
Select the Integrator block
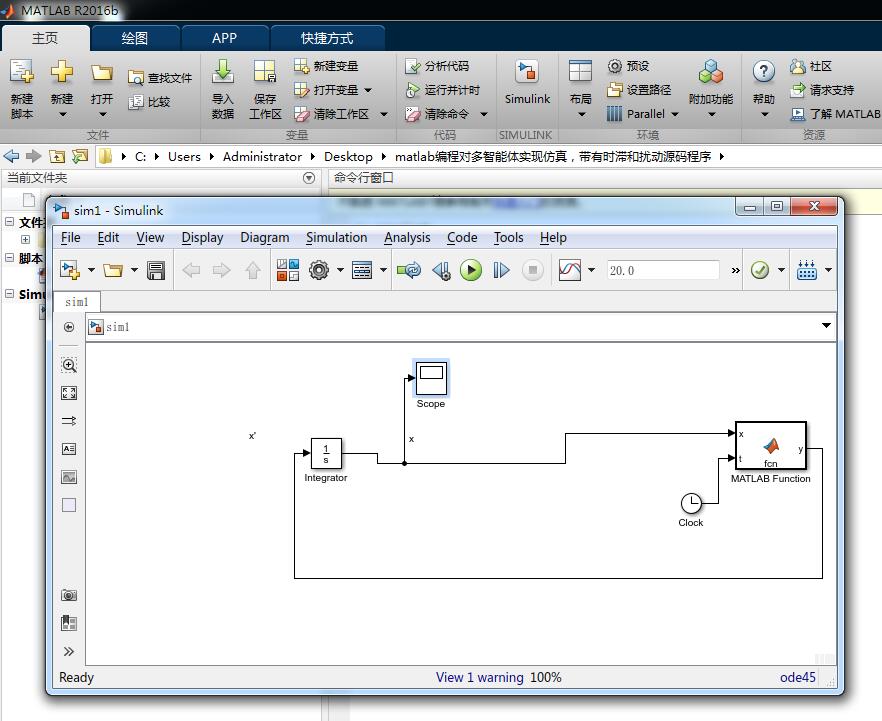point(326,453)
